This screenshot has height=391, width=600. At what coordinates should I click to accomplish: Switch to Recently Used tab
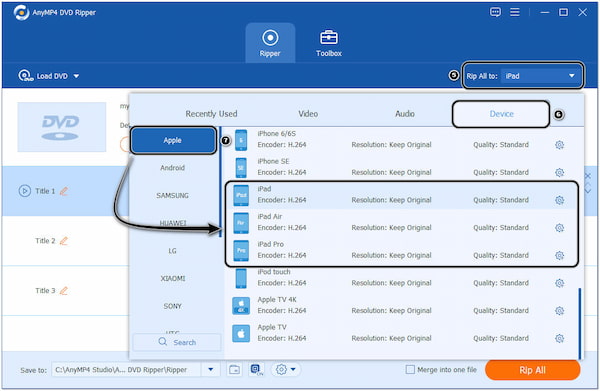[x=211, y=114]
